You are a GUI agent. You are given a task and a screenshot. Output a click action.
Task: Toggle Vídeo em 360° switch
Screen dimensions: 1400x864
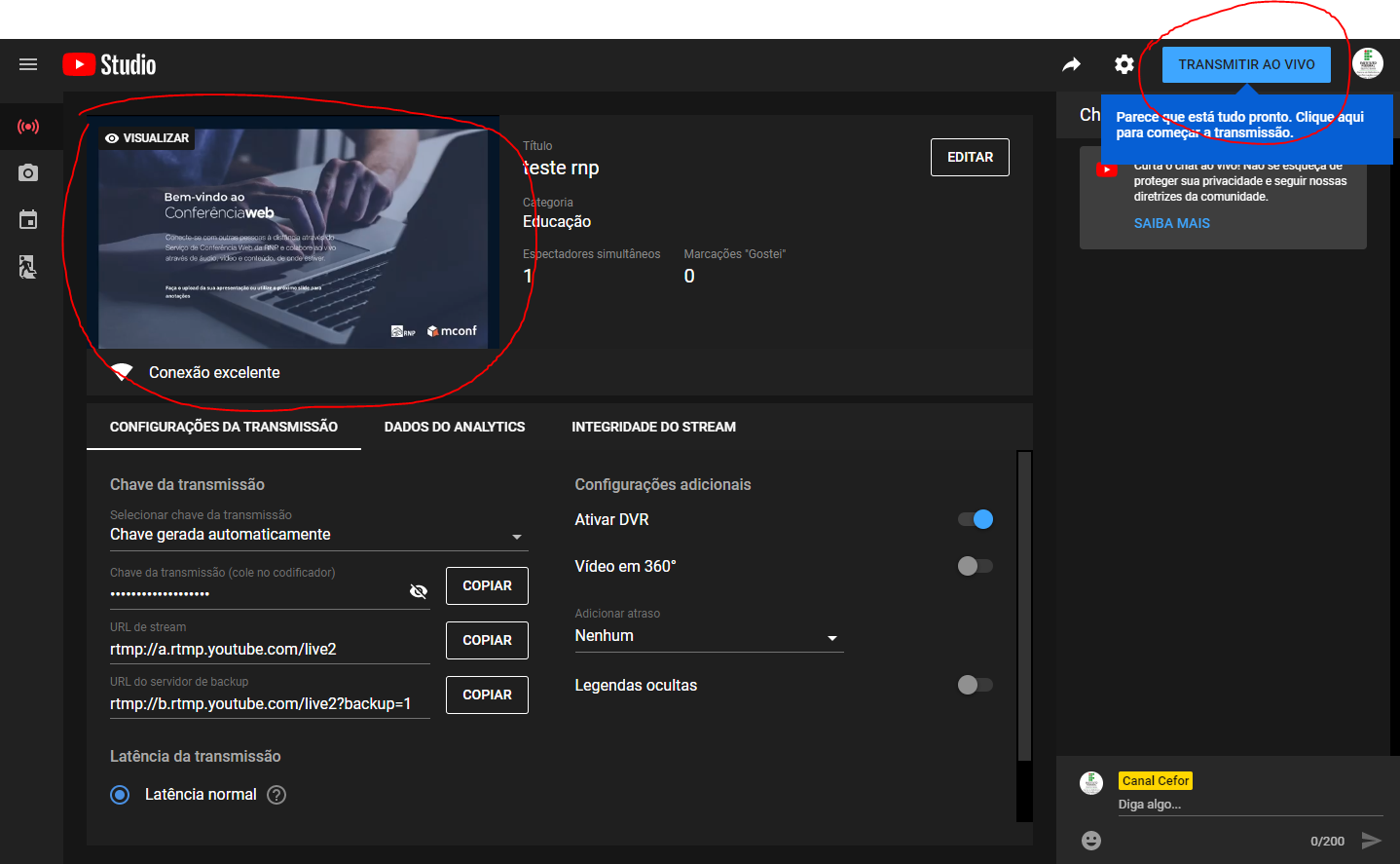[x=976, y=566]
